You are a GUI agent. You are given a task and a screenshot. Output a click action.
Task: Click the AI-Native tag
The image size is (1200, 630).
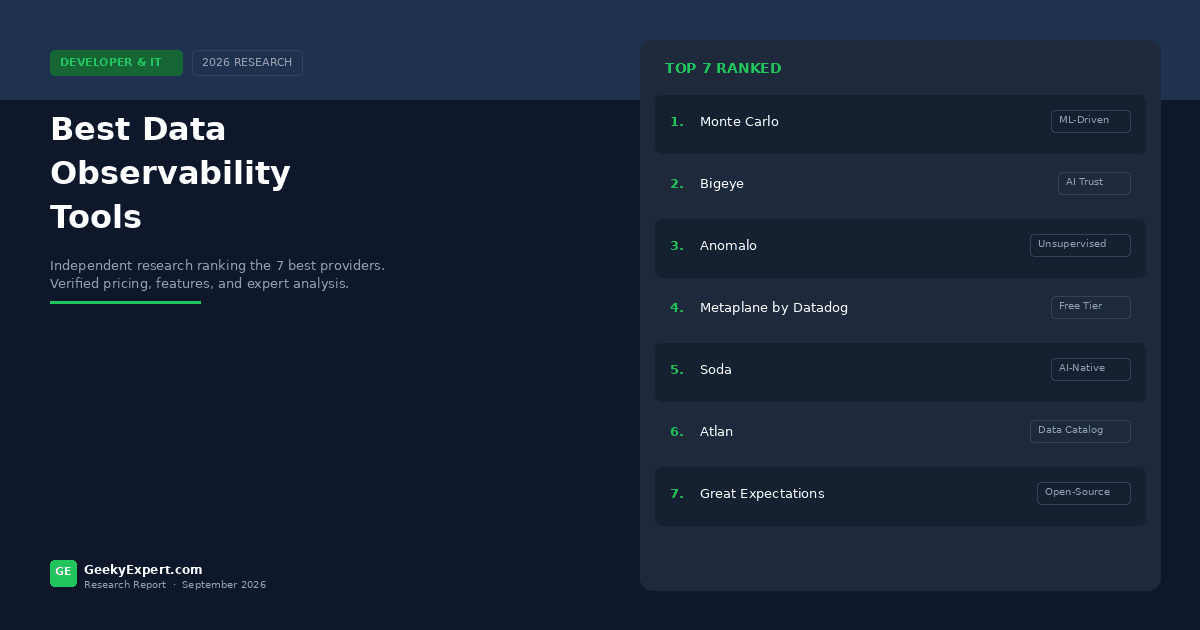(1090, 369)
